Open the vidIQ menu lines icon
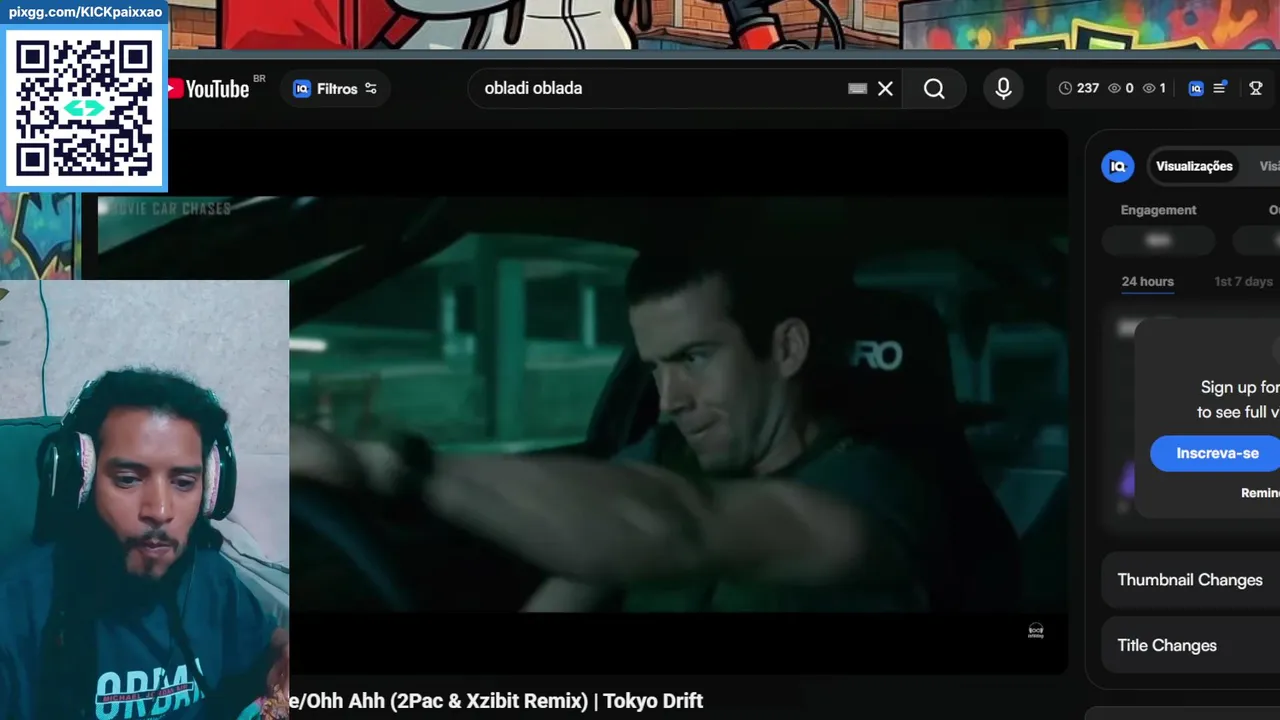The width and height of the screenshot is (1280, 720). pyautogui.click(x=1220, y=88)
